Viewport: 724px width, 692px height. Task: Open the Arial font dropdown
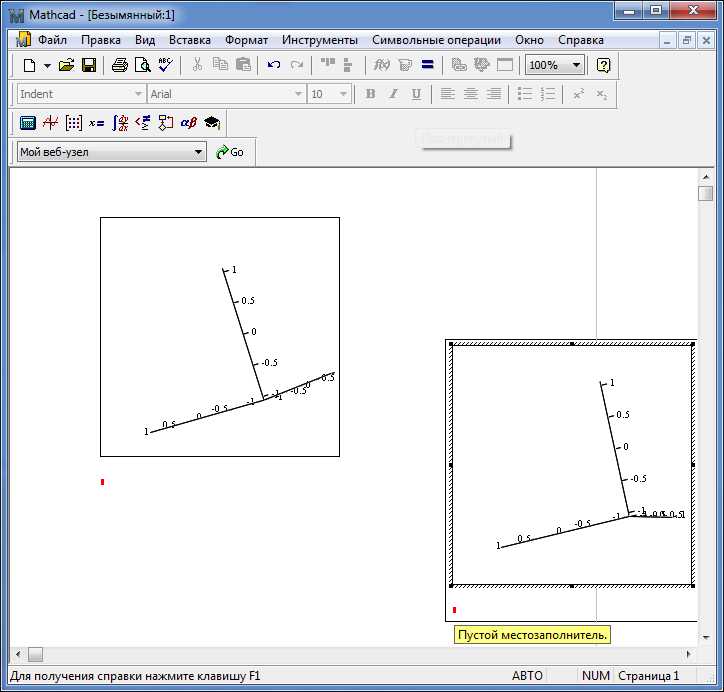click(298, 94)
